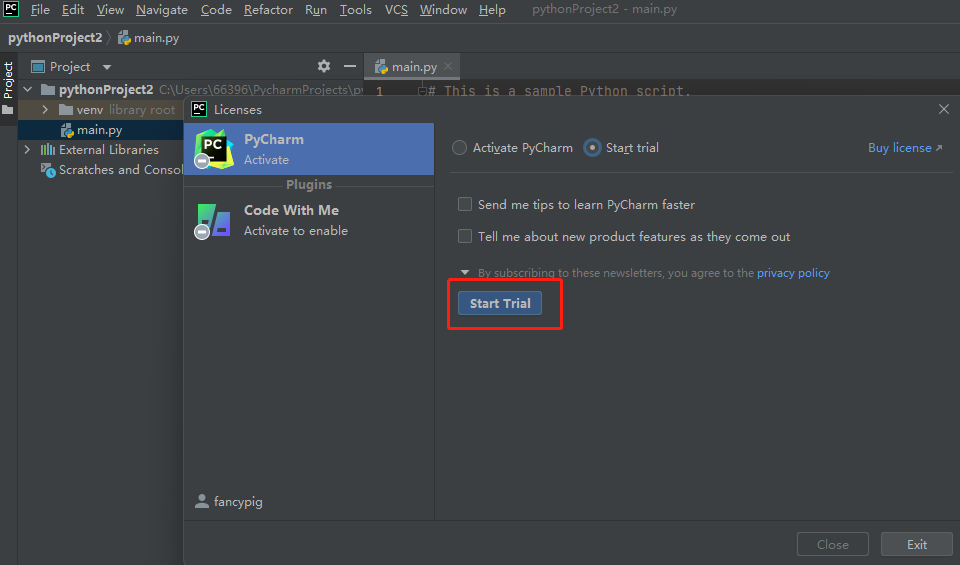The height and width of the screenshot is (565, 960).
Task: Select PyCharm entry in Licenses list
Action: pos(309,149)
